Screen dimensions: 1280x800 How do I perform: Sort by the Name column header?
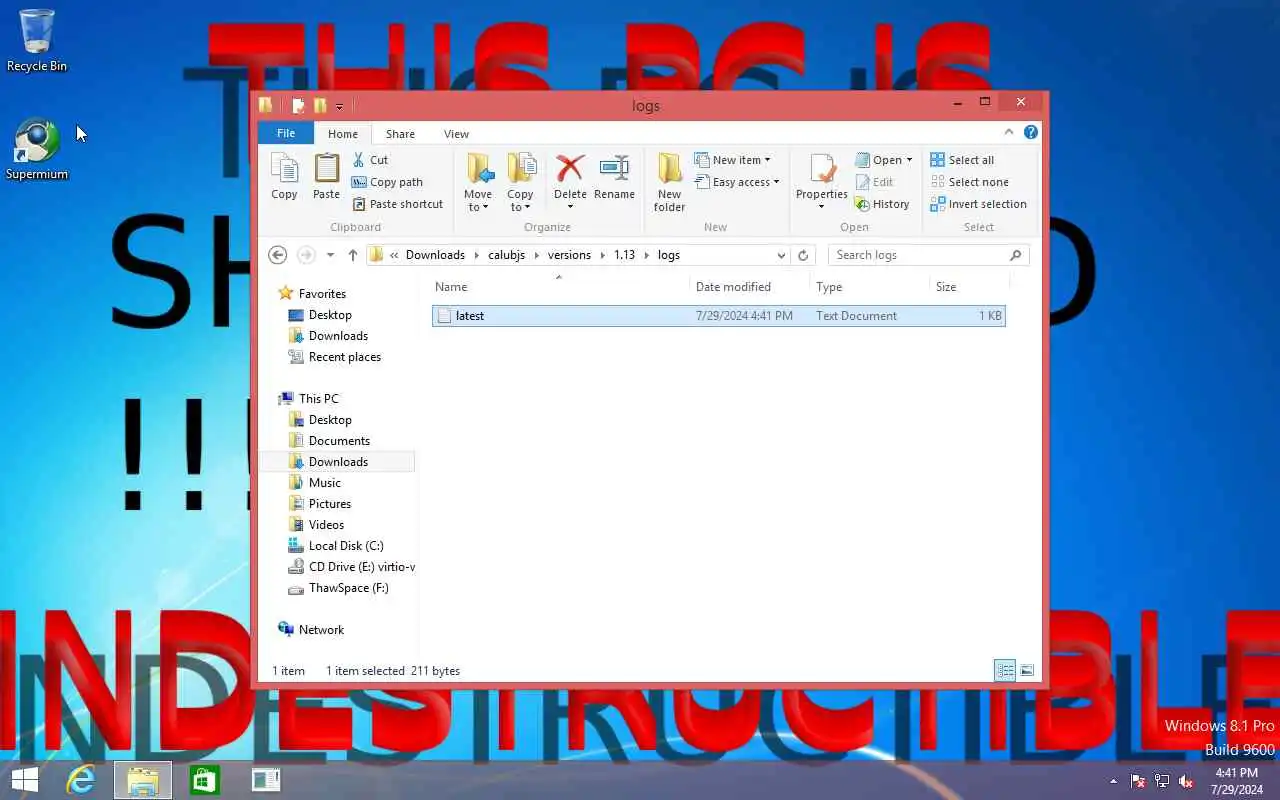click(560, 287)
